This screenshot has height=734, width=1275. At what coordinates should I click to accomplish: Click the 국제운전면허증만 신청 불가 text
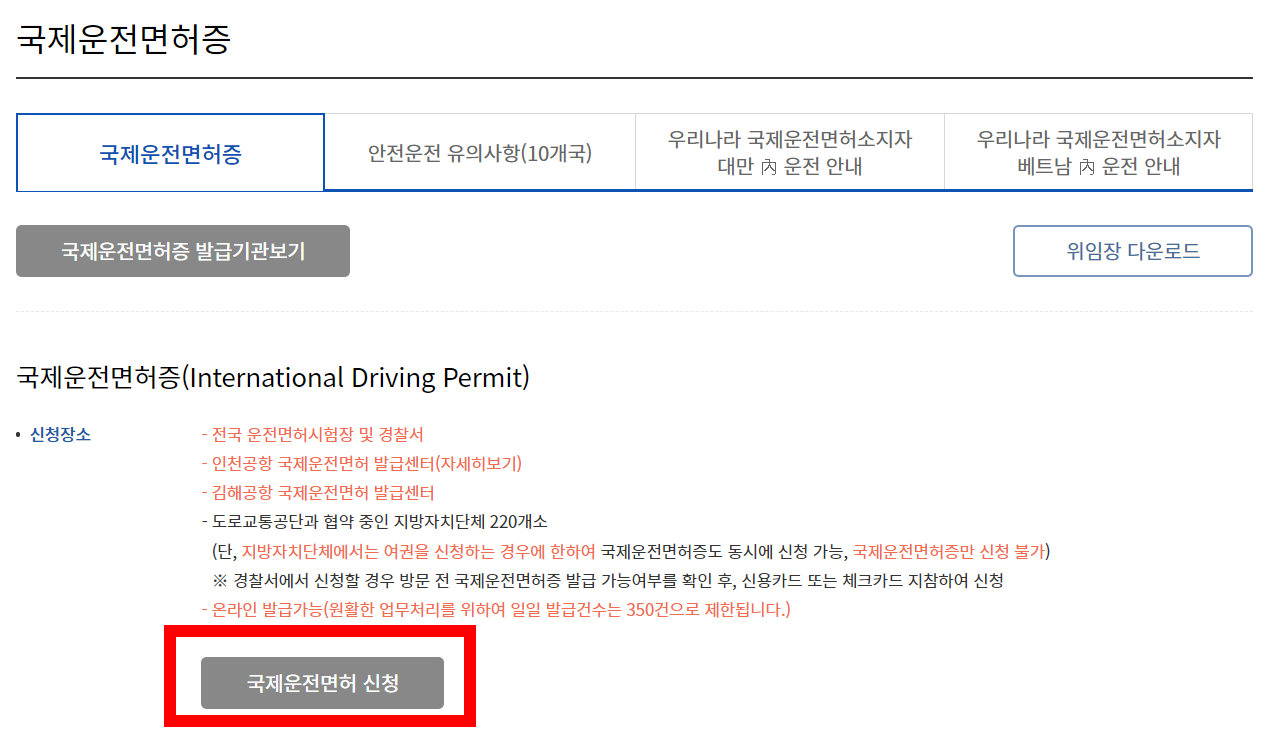[x=948, y=551]
